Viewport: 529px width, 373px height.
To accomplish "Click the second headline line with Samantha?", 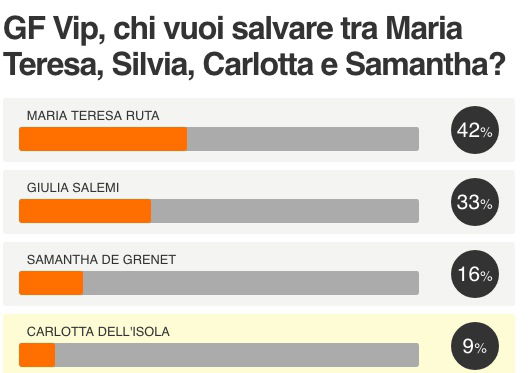I will (254, 64).
